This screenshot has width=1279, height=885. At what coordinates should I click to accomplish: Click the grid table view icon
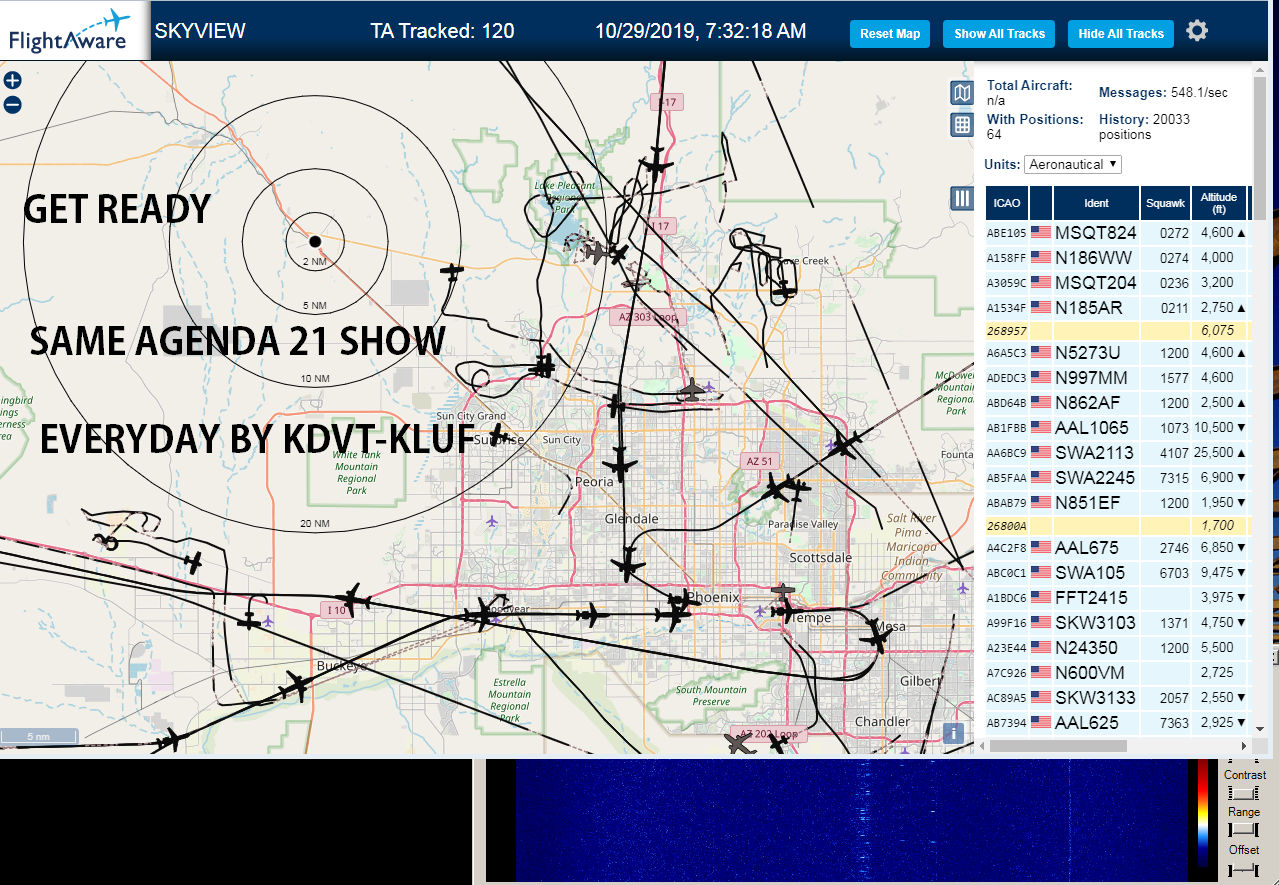click(961, 124)
